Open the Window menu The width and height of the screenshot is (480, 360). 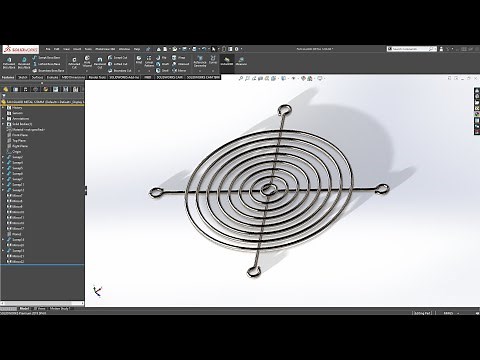(124, 49)
